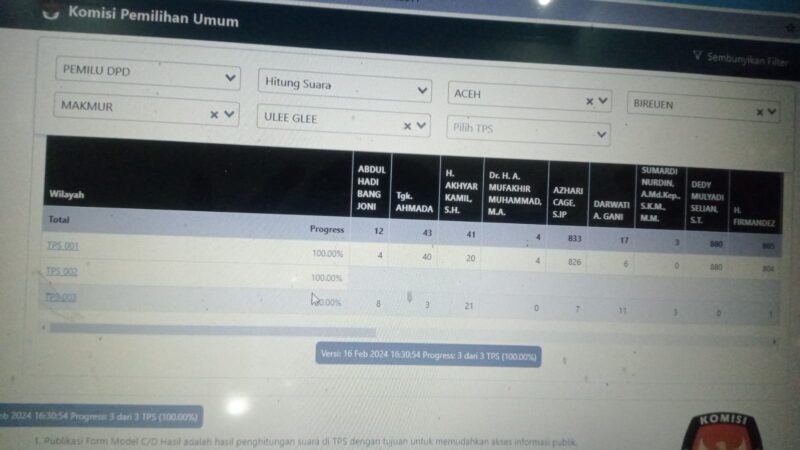
Task: Click Sembunyikan Filter to hide filters
Action: (x=747, y=60)
